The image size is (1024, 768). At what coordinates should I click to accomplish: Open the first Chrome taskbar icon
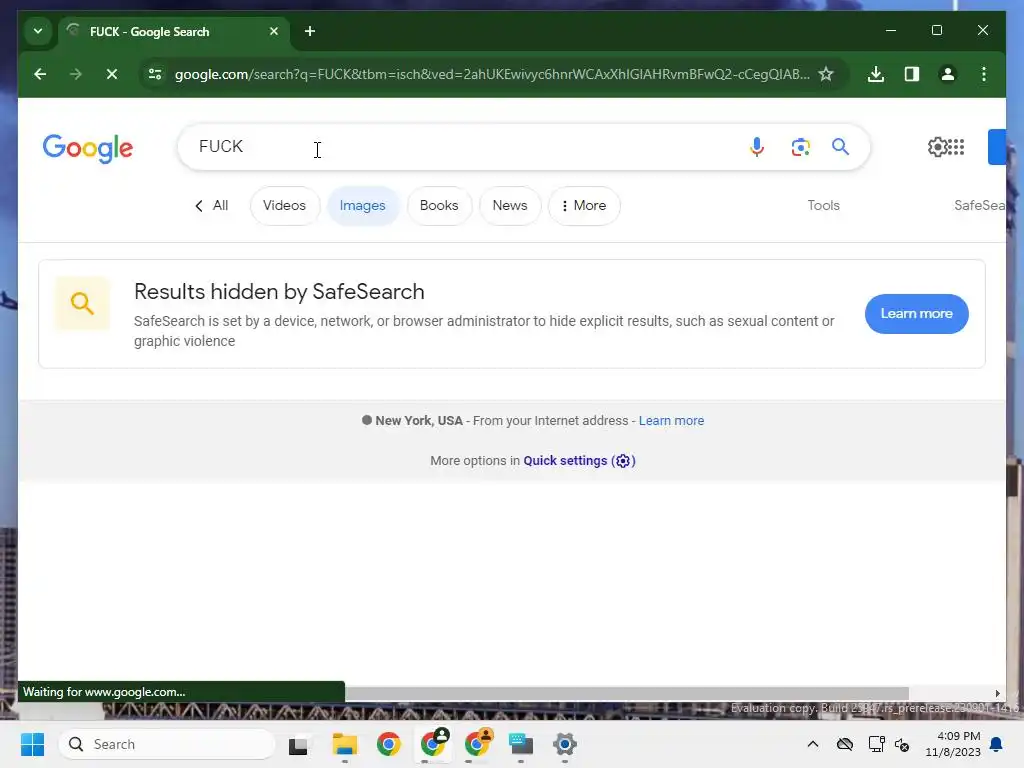coord(389,744)
